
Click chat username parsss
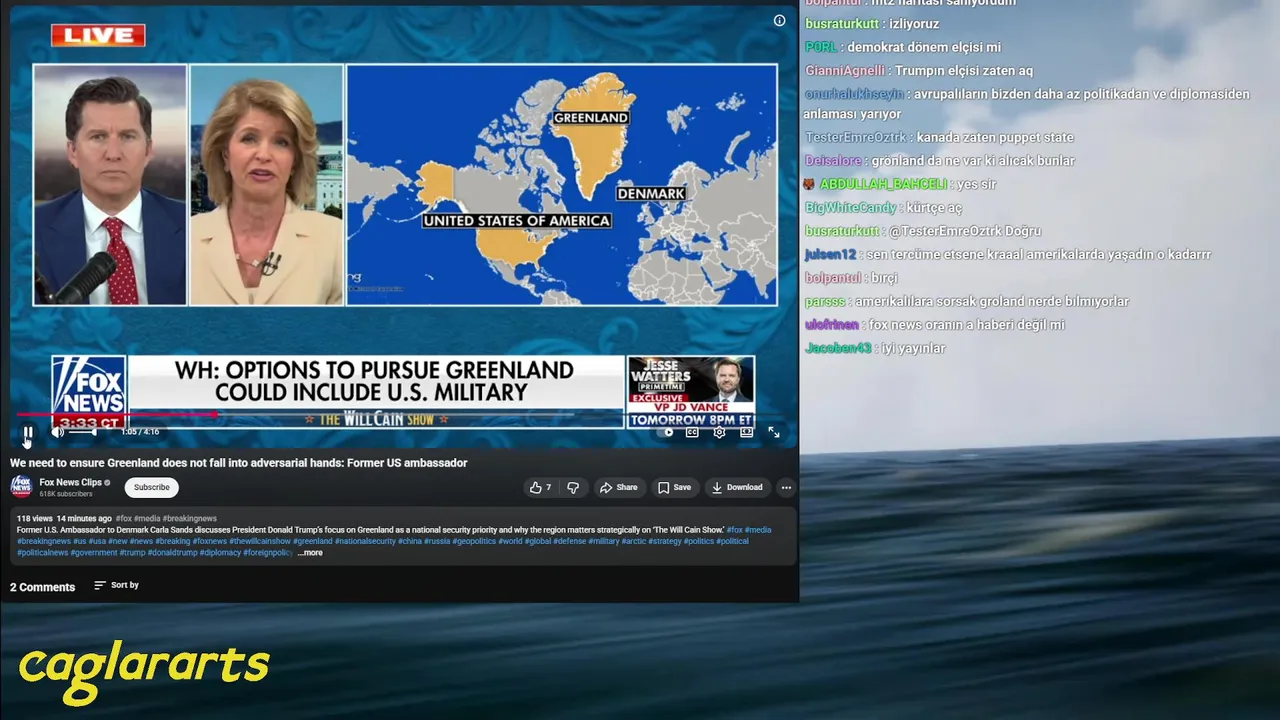(x=825, y=302)
